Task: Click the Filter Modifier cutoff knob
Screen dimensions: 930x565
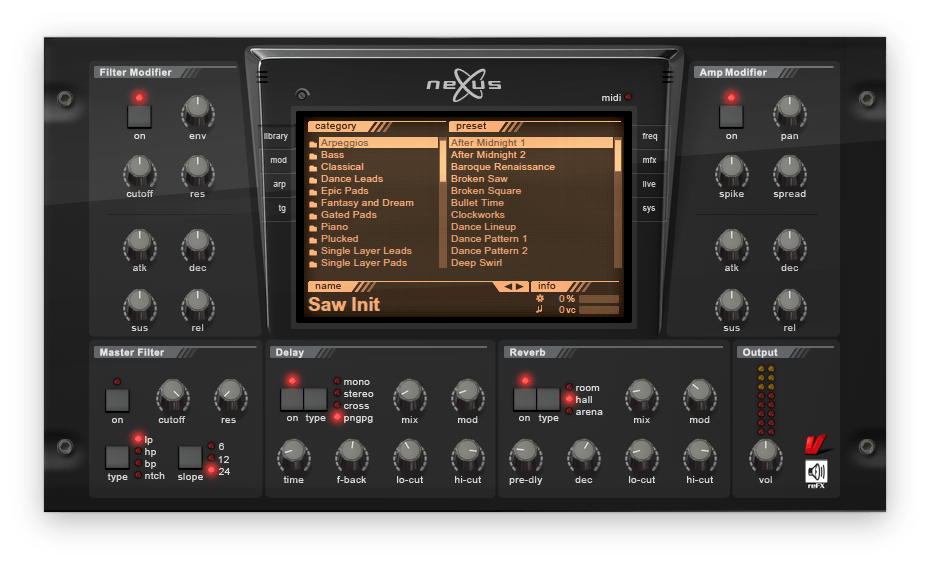Action: point(139,170)
